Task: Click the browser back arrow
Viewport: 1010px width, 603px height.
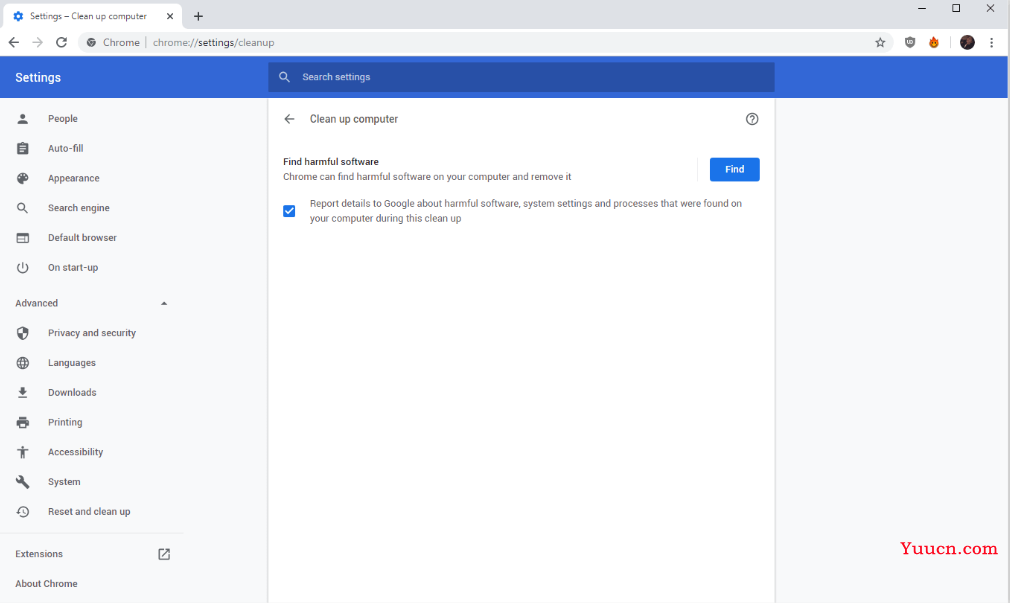Action: tap(14, 43)
